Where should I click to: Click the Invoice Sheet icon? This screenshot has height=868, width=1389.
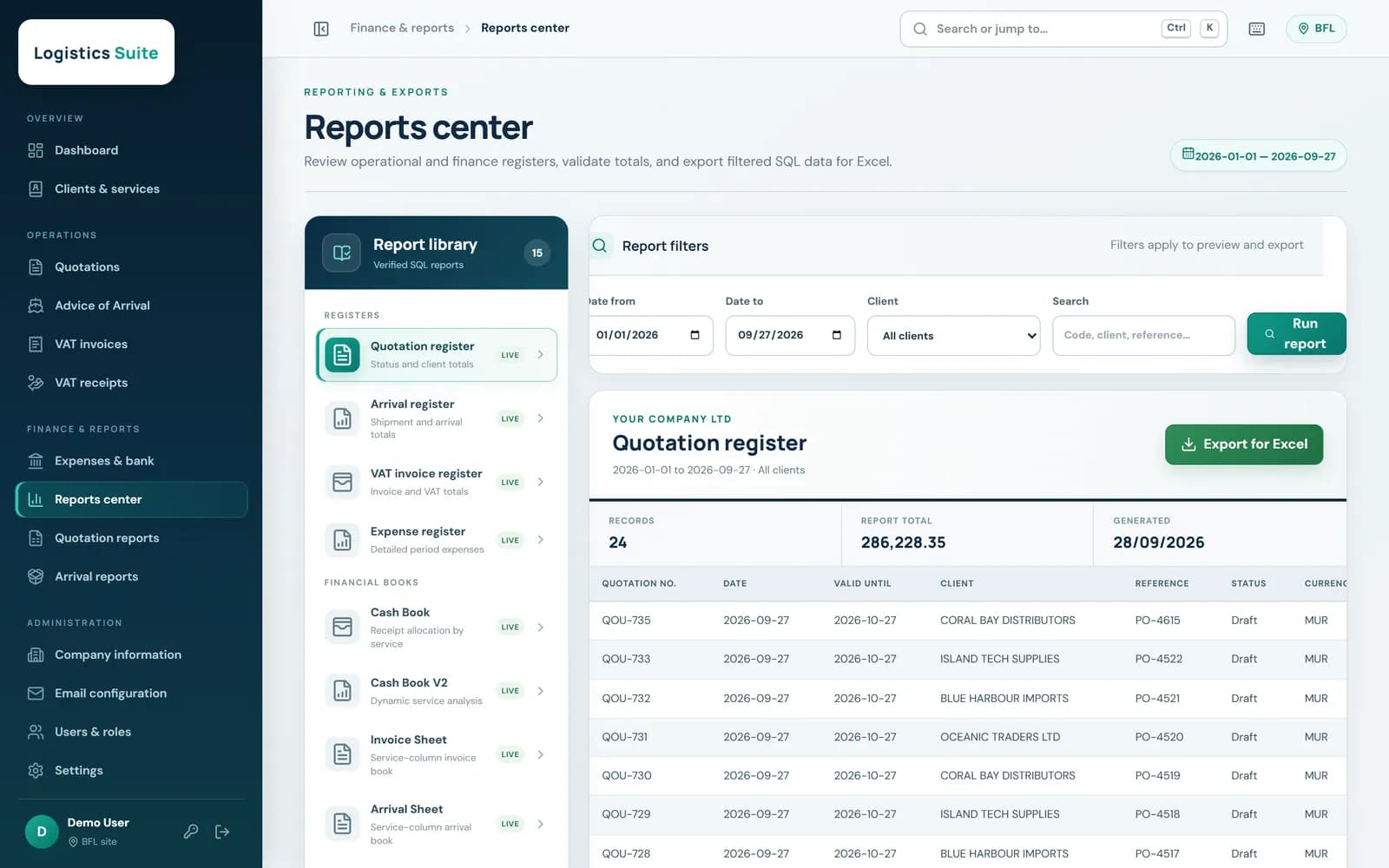click(342, 754)
